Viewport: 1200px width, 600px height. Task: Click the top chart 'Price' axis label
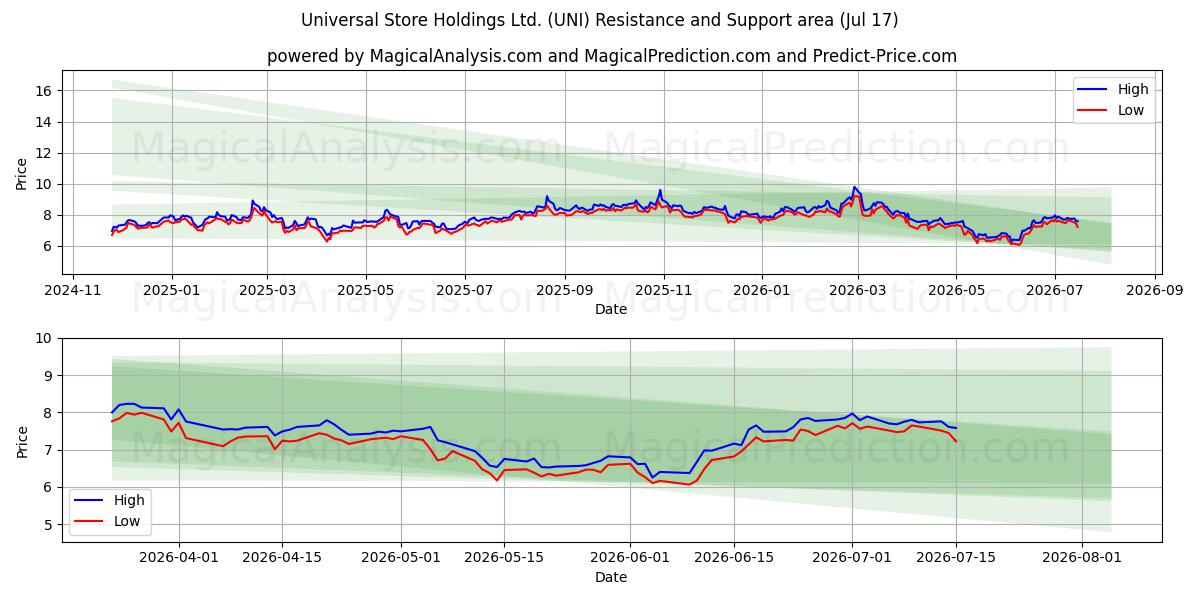click(22, 172)
